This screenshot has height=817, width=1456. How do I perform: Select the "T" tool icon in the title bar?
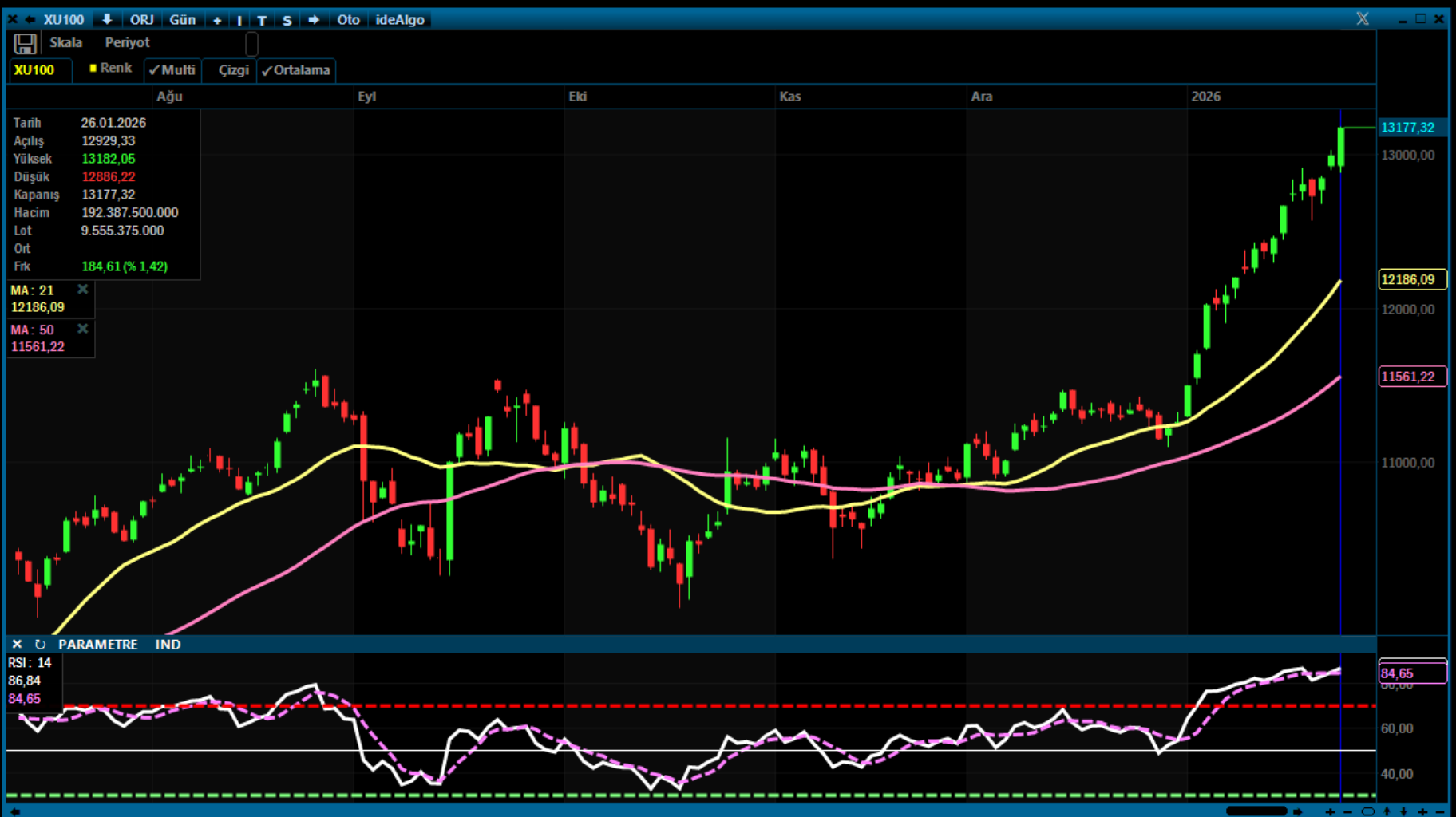pyautogui.click(x=261, y=19)
